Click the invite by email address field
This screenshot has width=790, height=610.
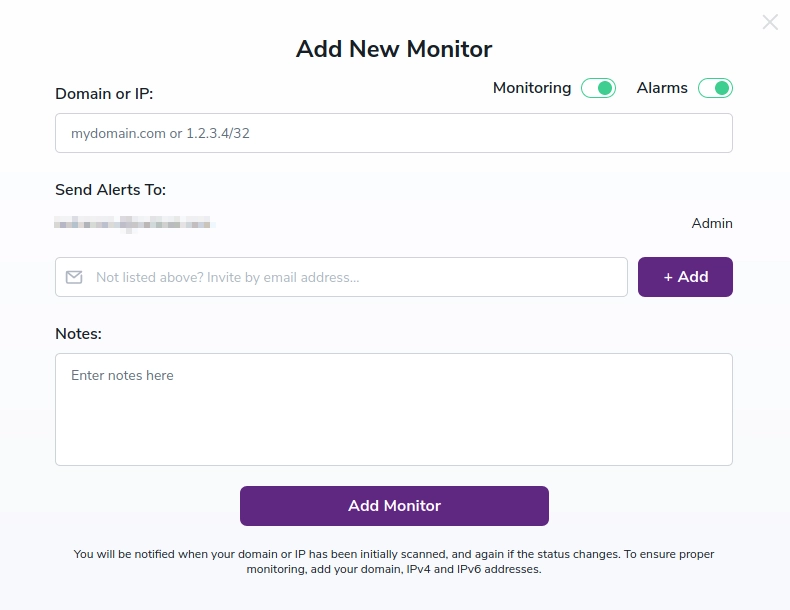tap(355, 277)
